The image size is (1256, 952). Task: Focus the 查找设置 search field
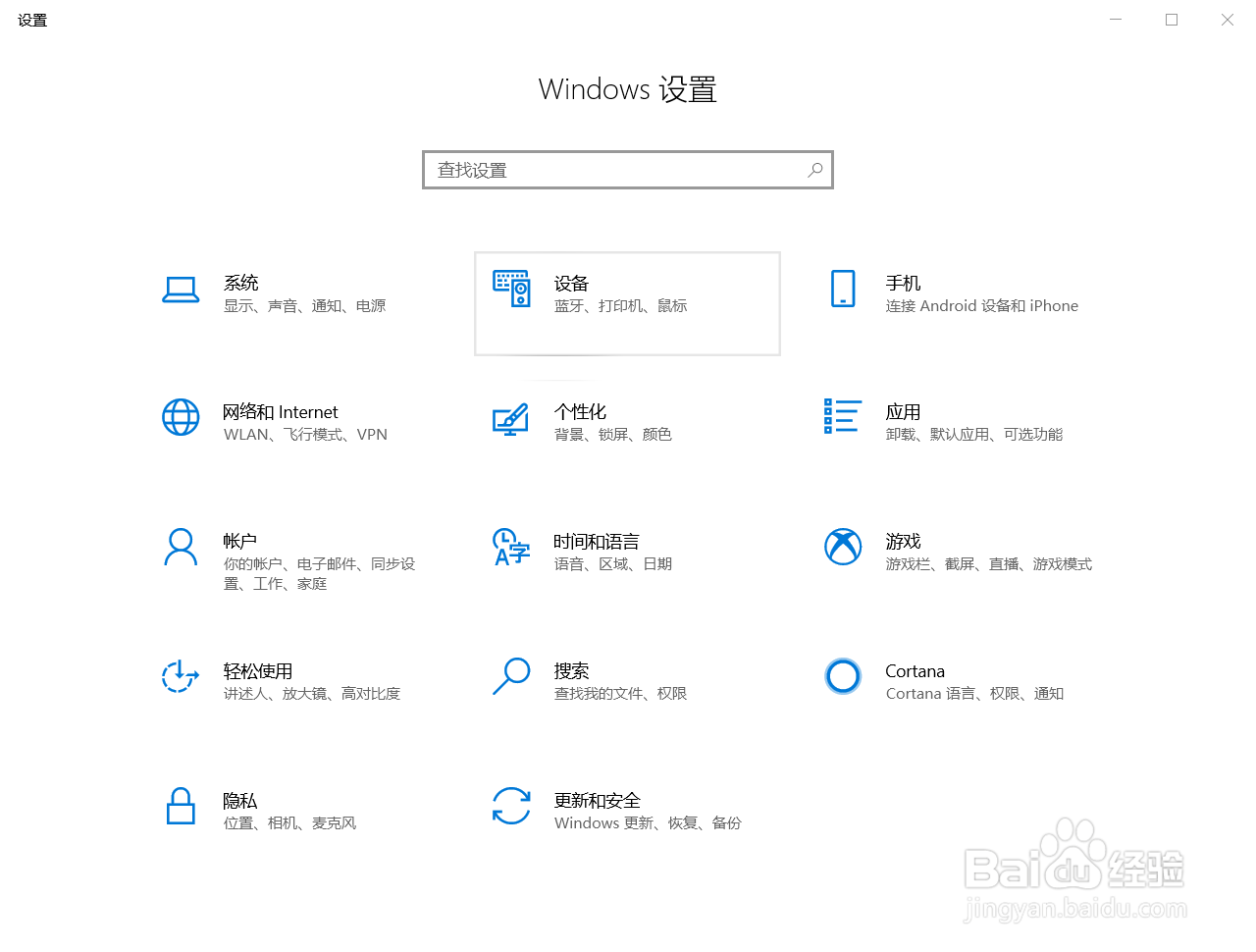click(628, 170)
